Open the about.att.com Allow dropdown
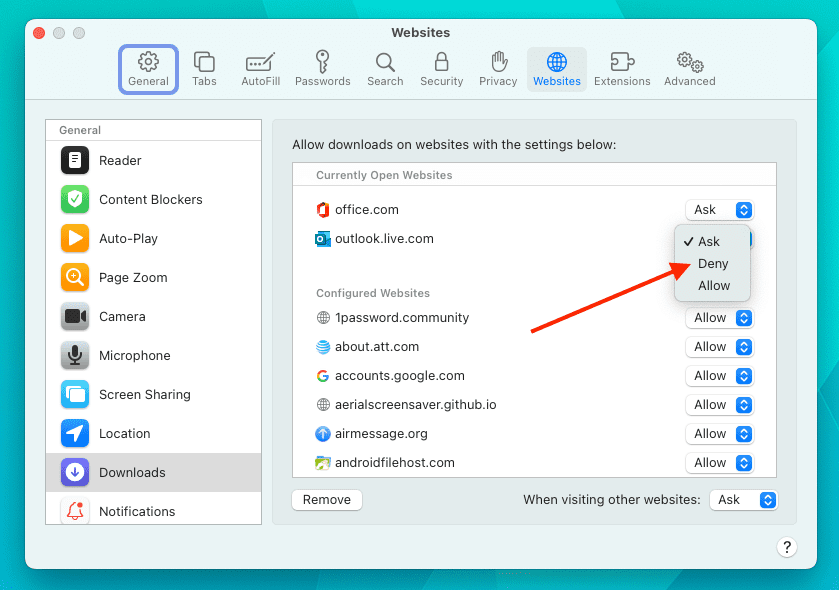 point(719,347)
